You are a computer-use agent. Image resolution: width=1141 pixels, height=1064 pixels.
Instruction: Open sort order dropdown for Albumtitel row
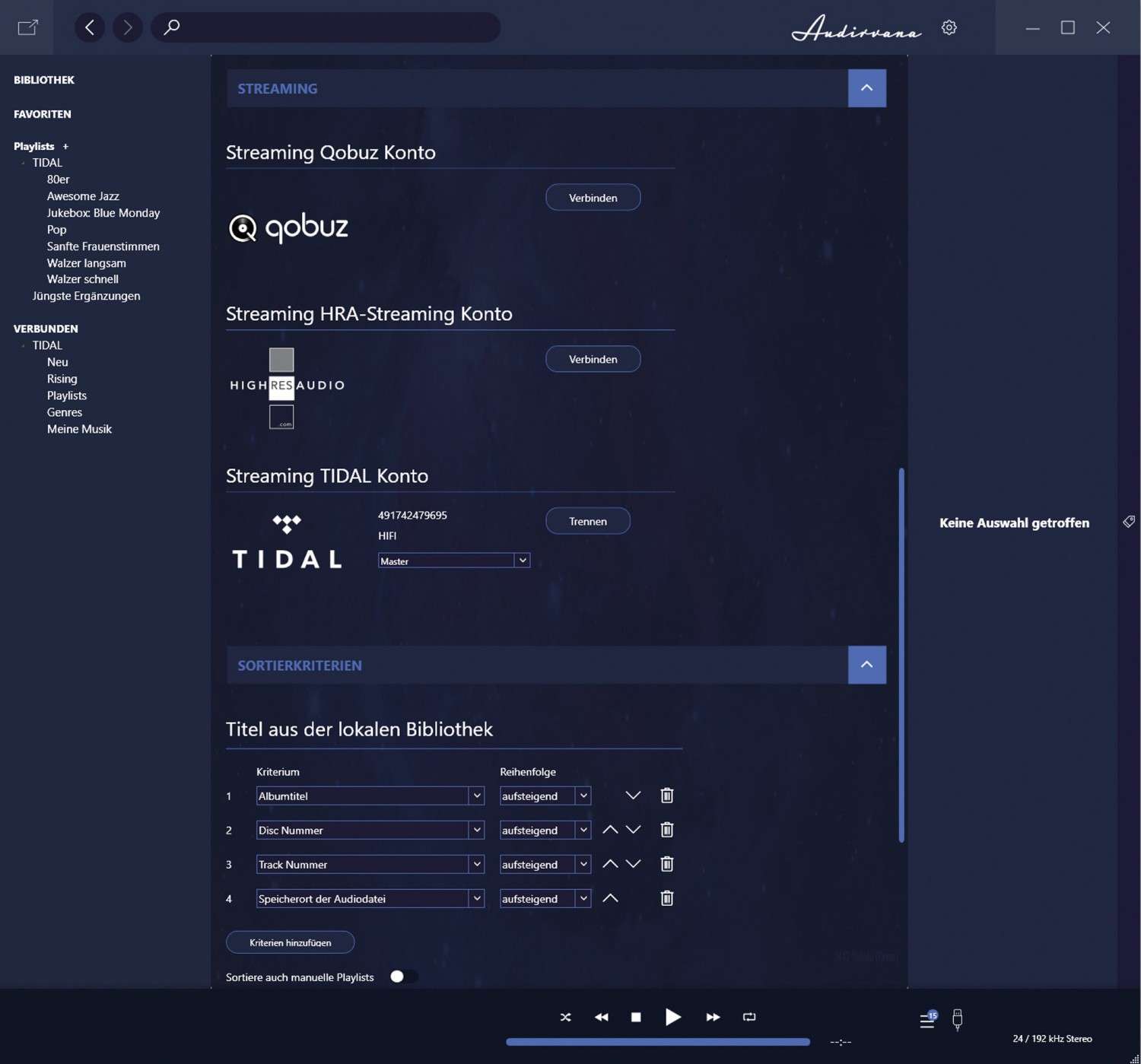pyautogui.click(x=545, y=796)
